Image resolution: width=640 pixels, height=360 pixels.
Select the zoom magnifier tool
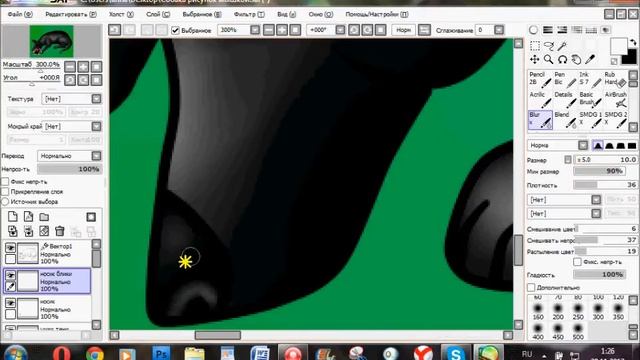549,60
